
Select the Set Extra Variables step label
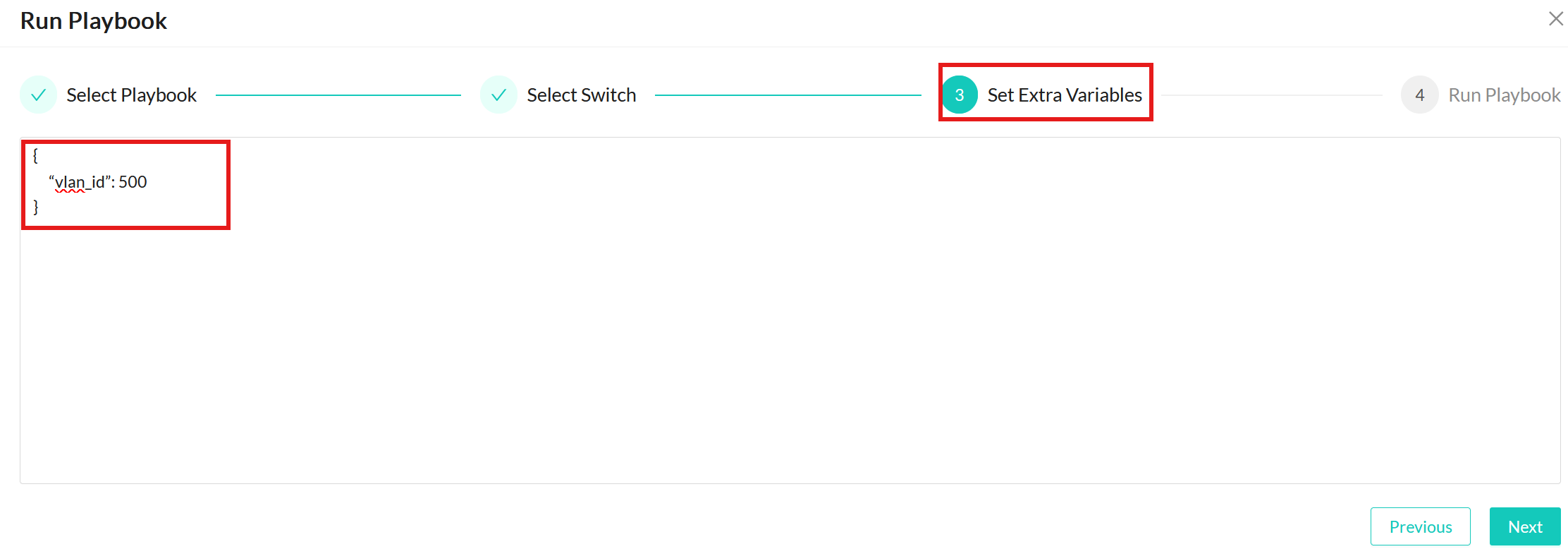(x=1064, y=95)
